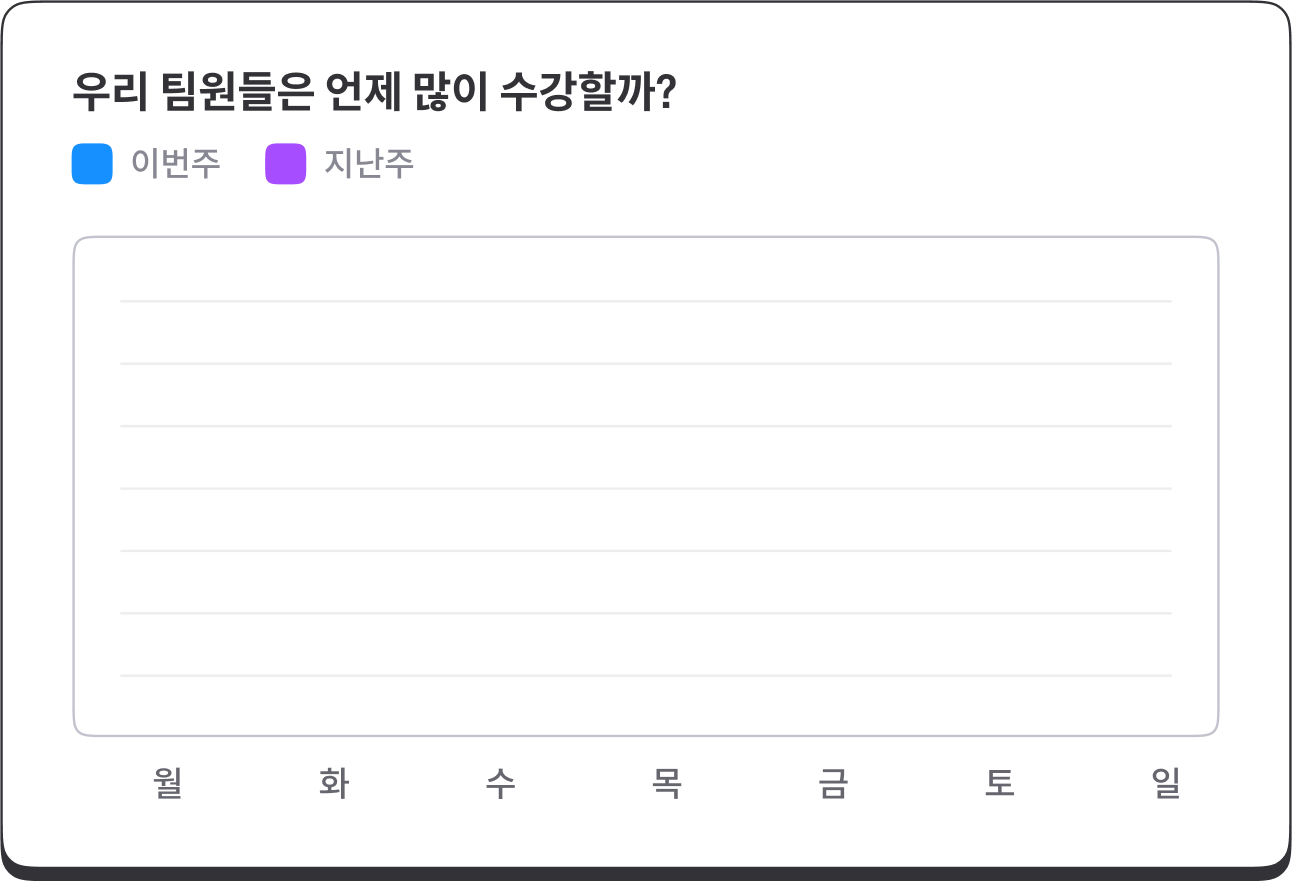Select the 화 day label
Screen dimensions: 1292x881
(x=334, y=783)
